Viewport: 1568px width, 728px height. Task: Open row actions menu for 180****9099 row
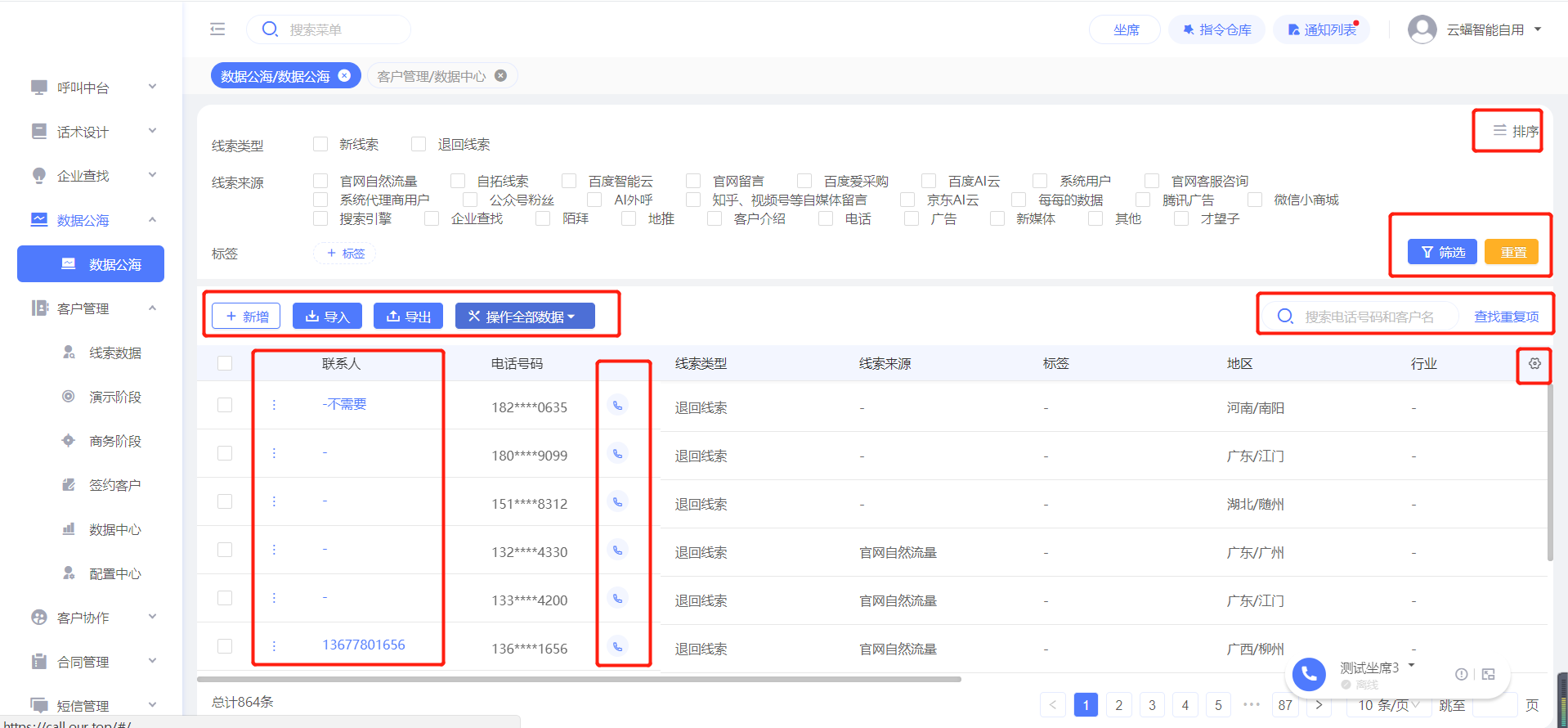(274, 453)
